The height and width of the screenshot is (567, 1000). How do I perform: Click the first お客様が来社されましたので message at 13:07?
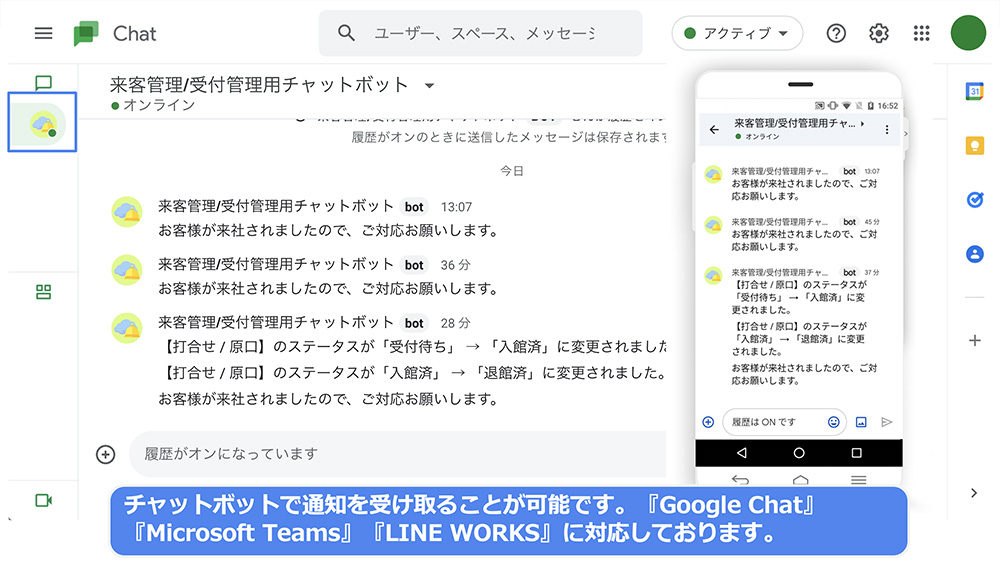point(328,230)
